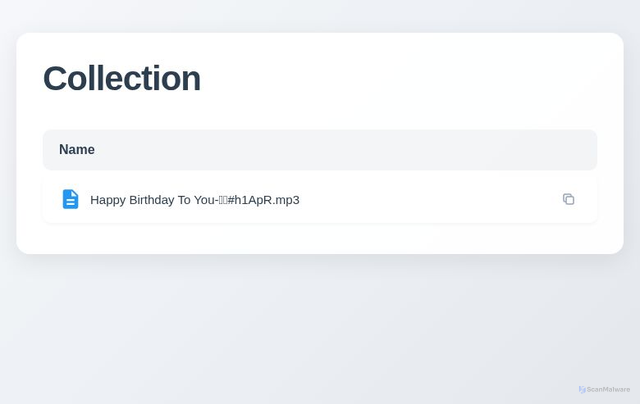The width and height of the screenshot is (640, 404).
Task: Click the Name column header
Action: [x=77, y=150]
